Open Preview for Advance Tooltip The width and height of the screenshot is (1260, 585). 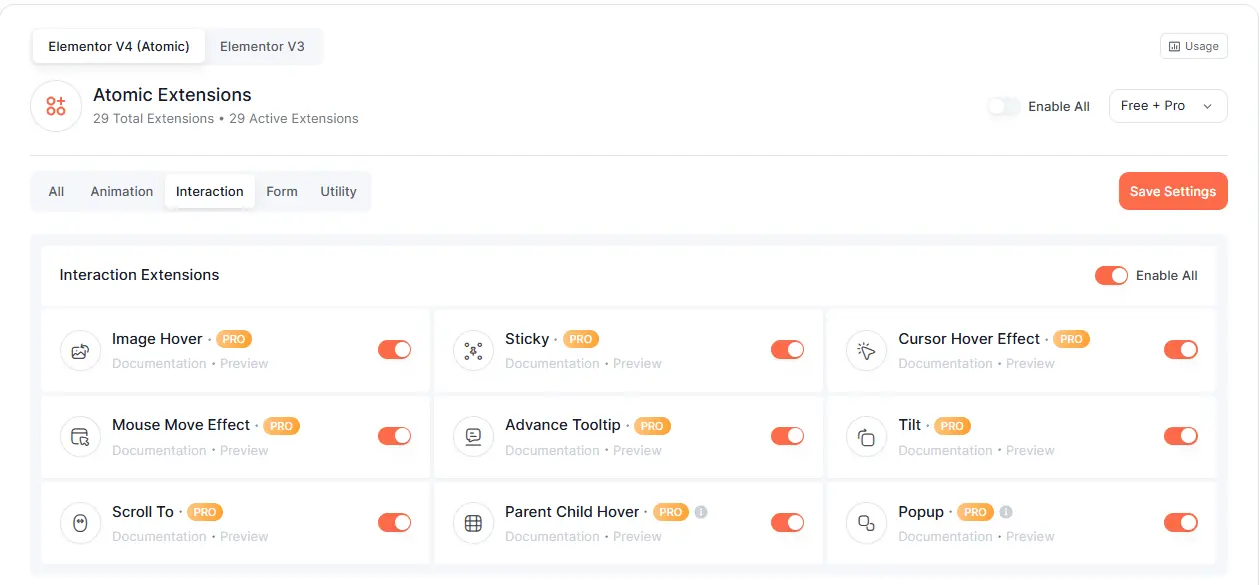point(637,450)
